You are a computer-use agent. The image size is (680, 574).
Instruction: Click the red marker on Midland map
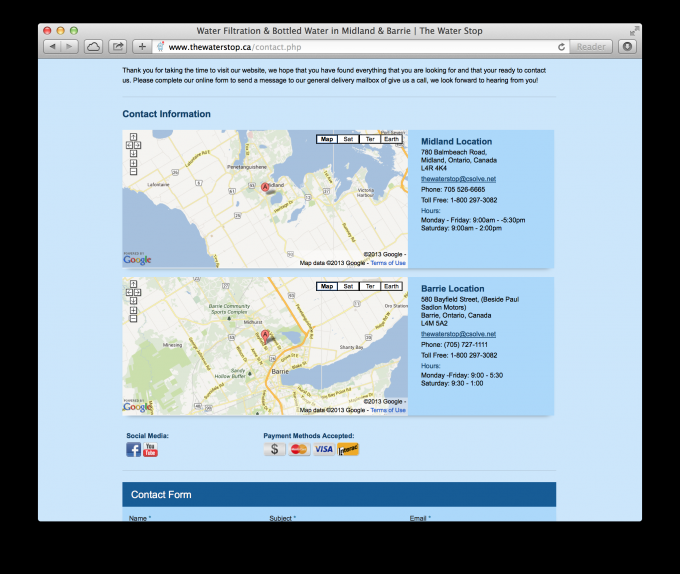(265, 187)
